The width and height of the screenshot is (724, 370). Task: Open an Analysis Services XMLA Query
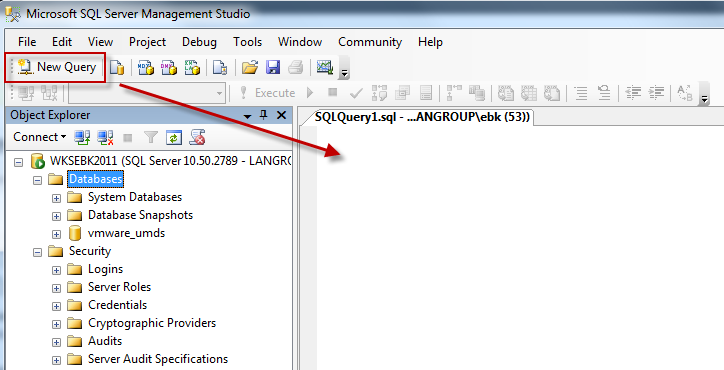[x=192, y=67]
